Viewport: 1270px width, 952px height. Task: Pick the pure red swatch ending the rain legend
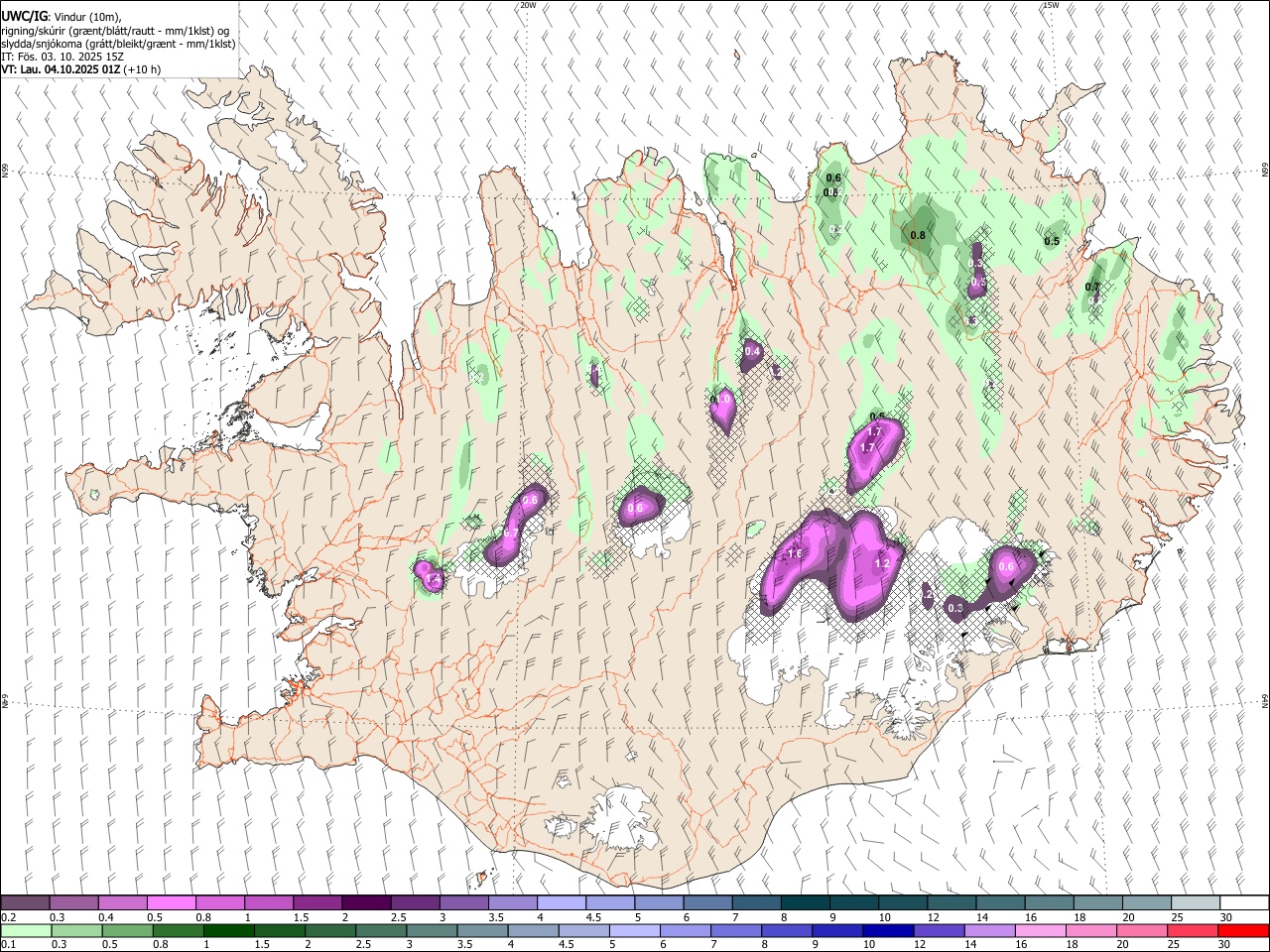coord(1244,930)
